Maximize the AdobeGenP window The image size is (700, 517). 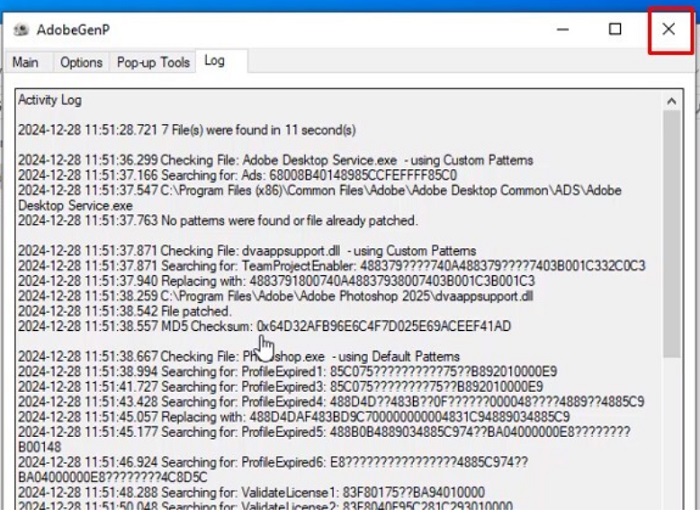[x=615, y=29]
